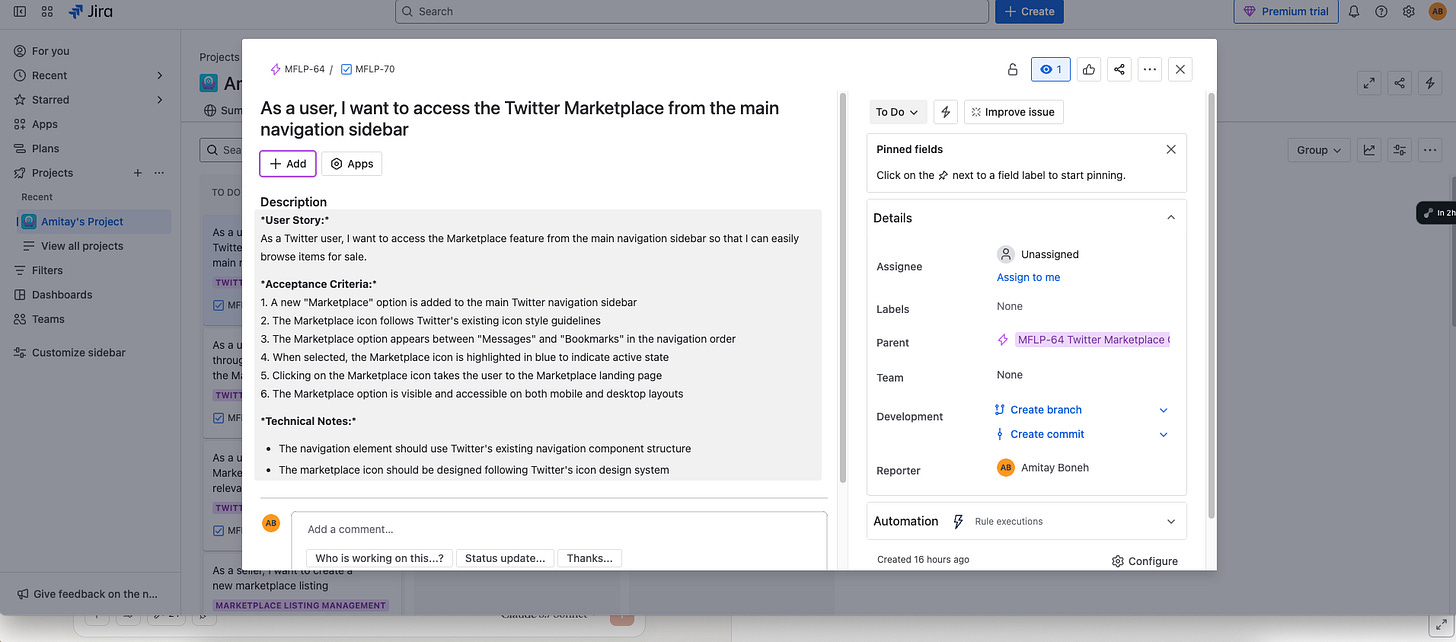
Task: Click the thumbs-up vote icon in issue dialog
Action: (x=1089, y=69)
